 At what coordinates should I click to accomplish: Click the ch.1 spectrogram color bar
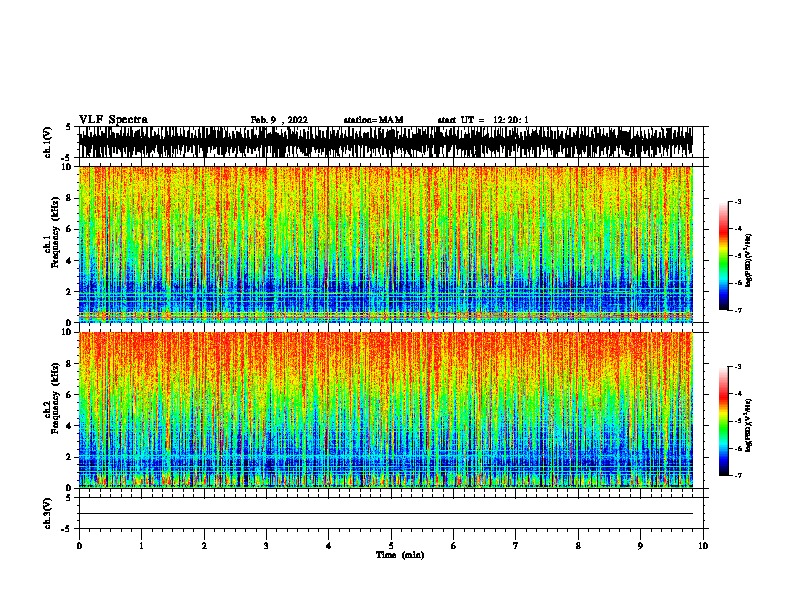pyautogui.click(x=724, y=255)
